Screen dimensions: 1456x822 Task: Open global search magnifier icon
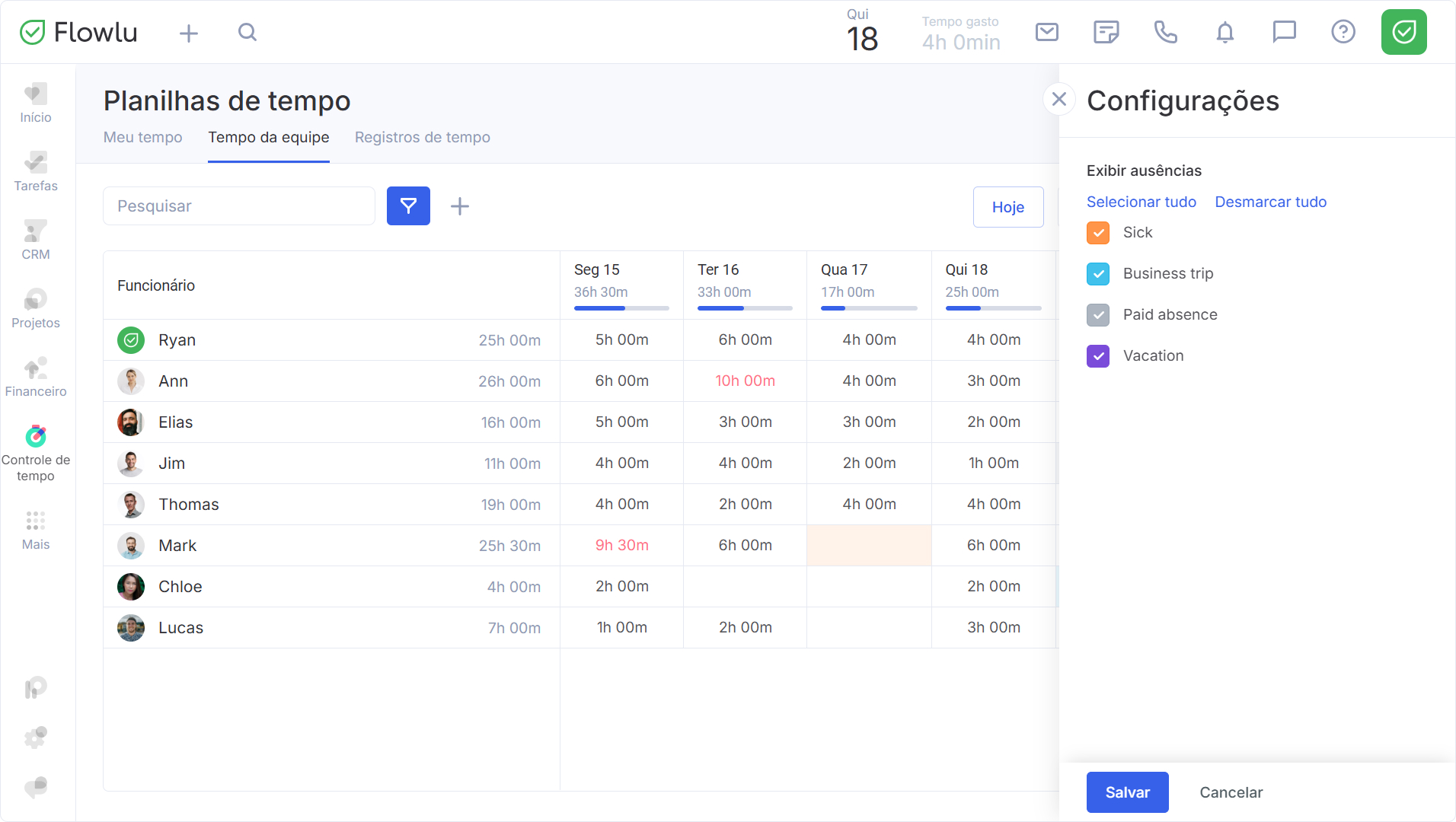point(247,32)
